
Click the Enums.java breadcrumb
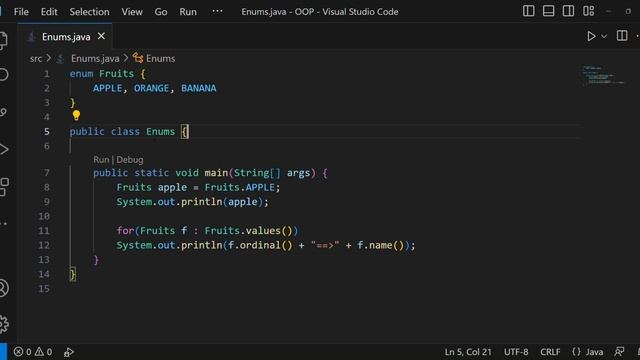pos(95,58)
